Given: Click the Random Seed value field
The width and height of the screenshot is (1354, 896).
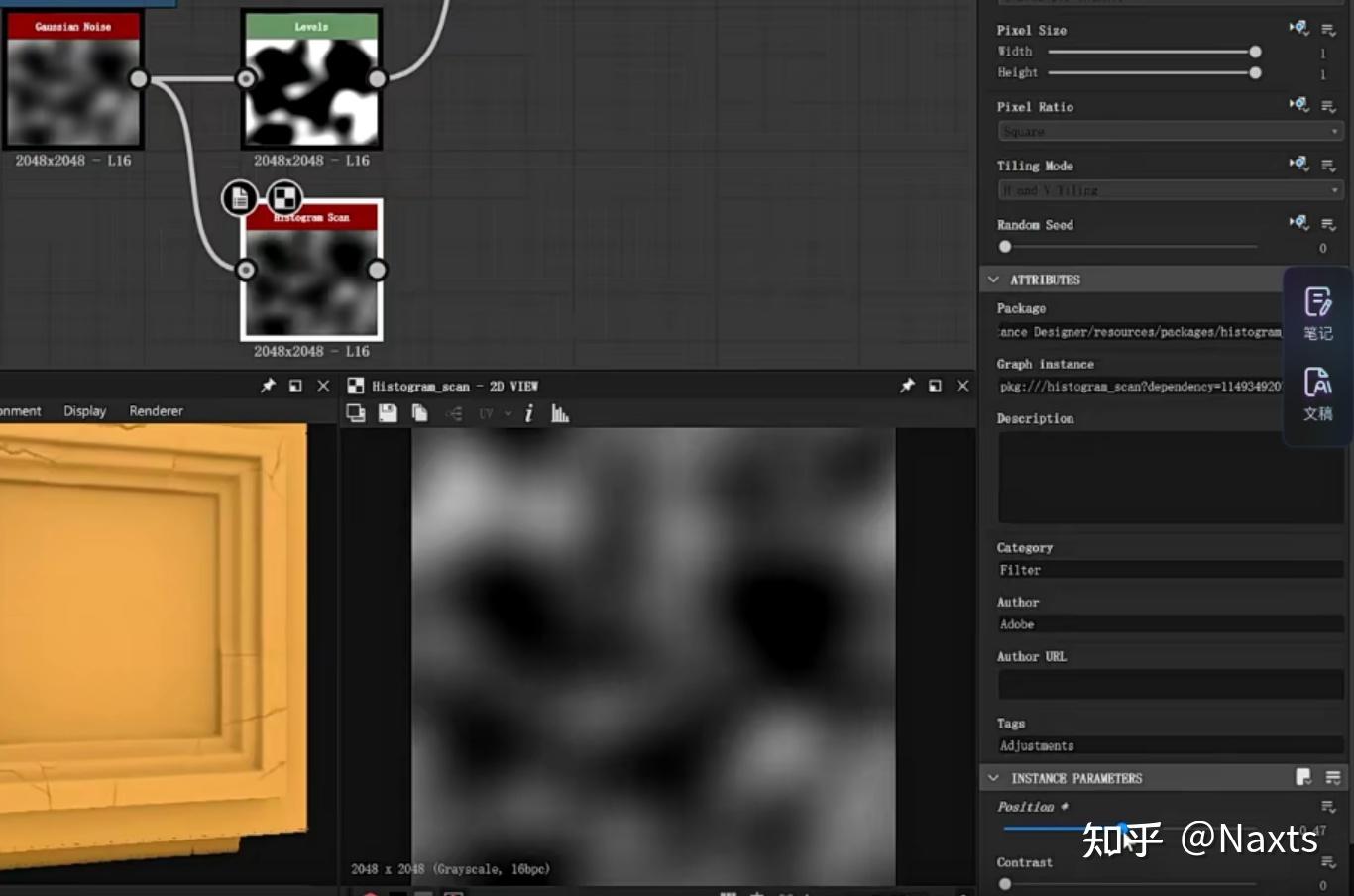Looking at the screenshot, I should [1322, 248].
